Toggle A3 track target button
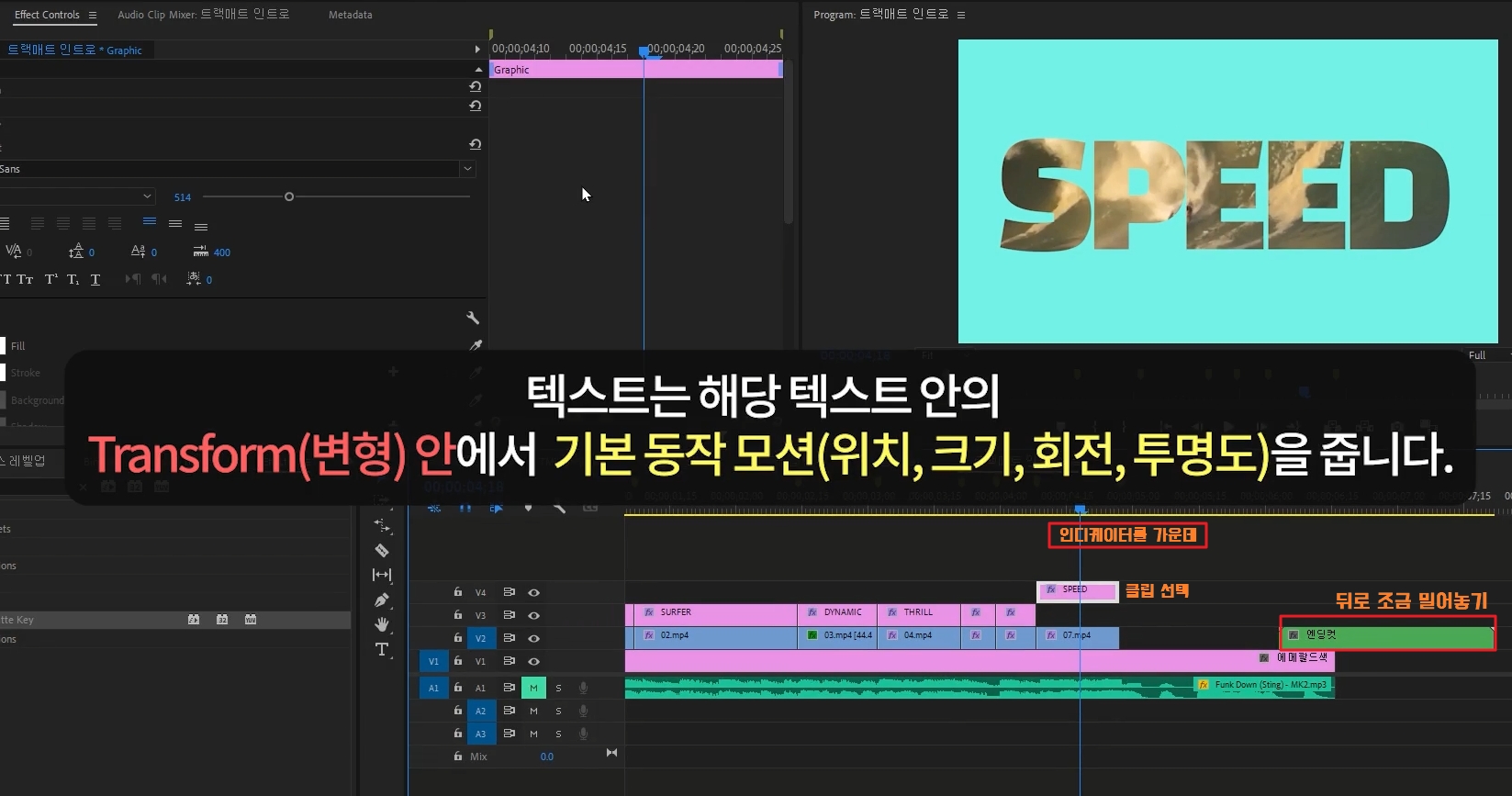Screen dimensions: 1512x796 pyautogui.click(x=480, y=734)
